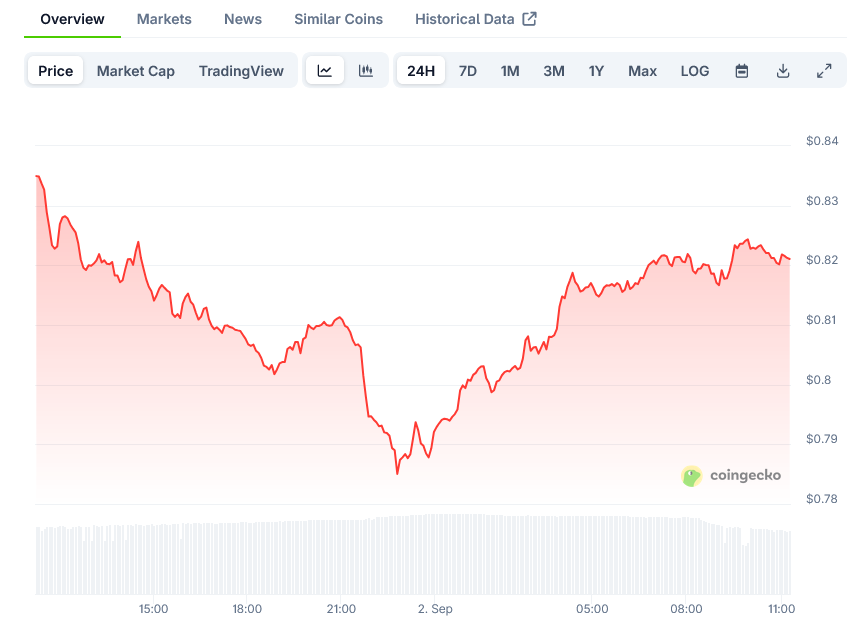Screen dimensions: 847x626
Task: Set time range to 7D
Action: (468, 71)
